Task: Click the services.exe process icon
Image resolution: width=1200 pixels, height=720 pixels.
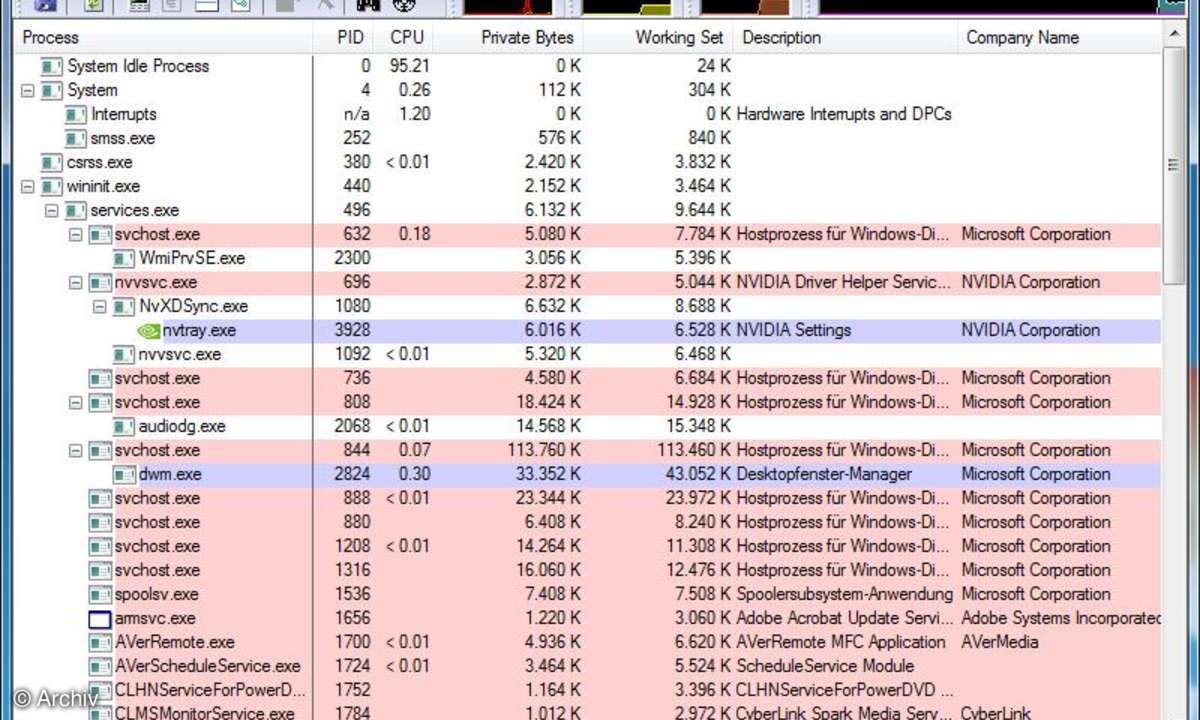Action: click(76, 210)
